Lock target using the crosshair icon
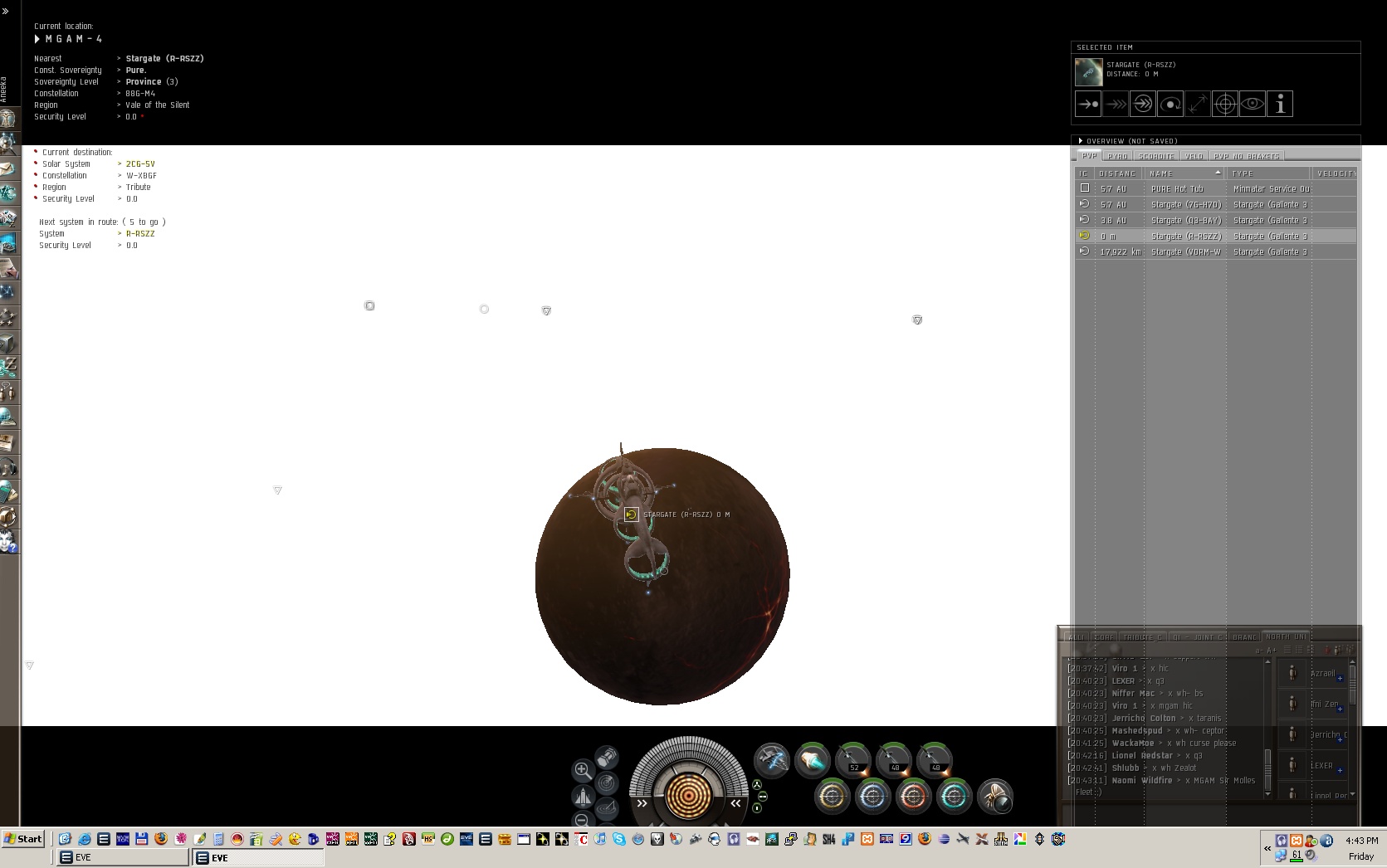 (x=1225, y=105)
